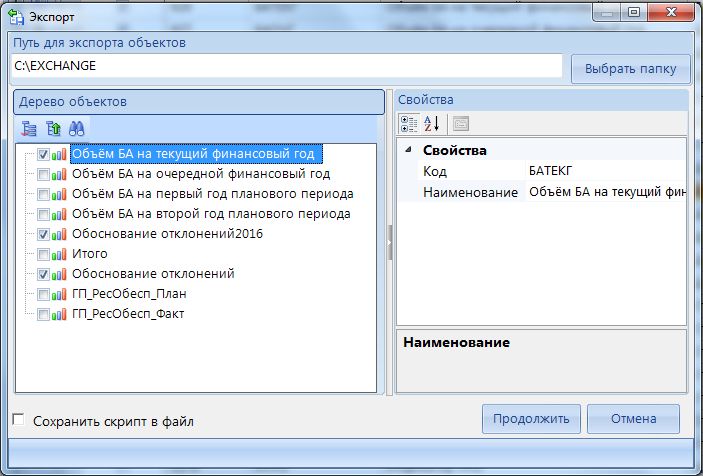Check the ГП_РесОбесп_План checkbox
This screenshot has width=703, height=476.
click(x=43, y=294)
